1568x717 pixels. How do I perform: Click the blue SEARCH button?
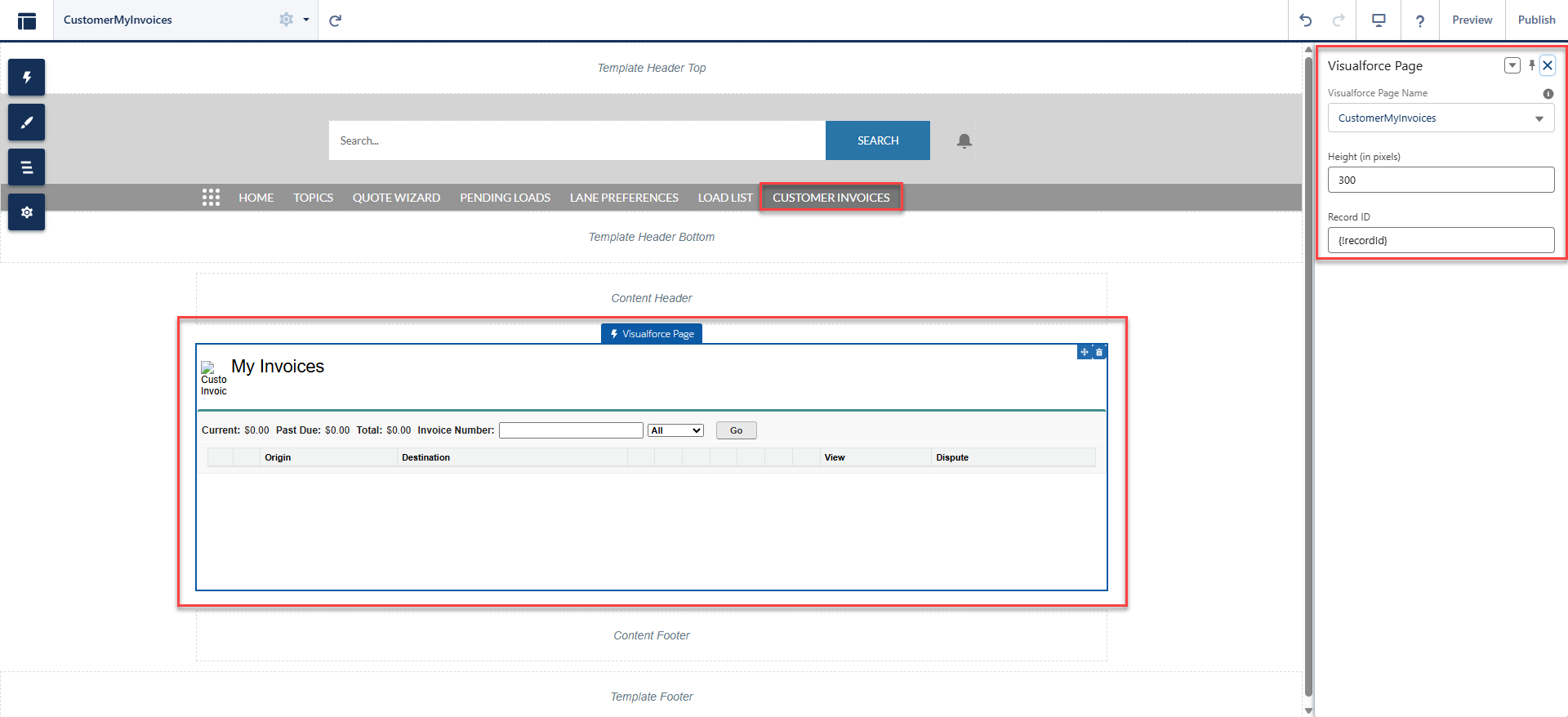pos(878,140)
